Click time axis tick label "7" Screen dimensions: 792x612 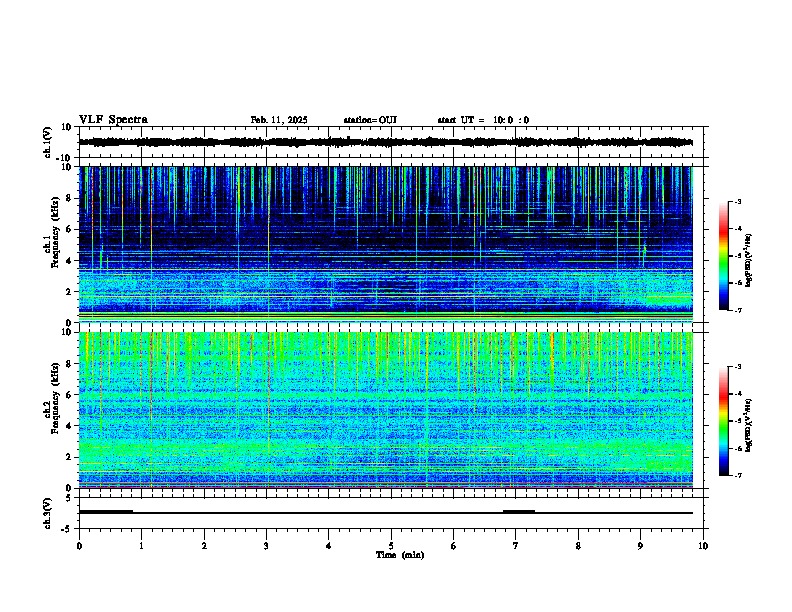click(x=516, y=546)
